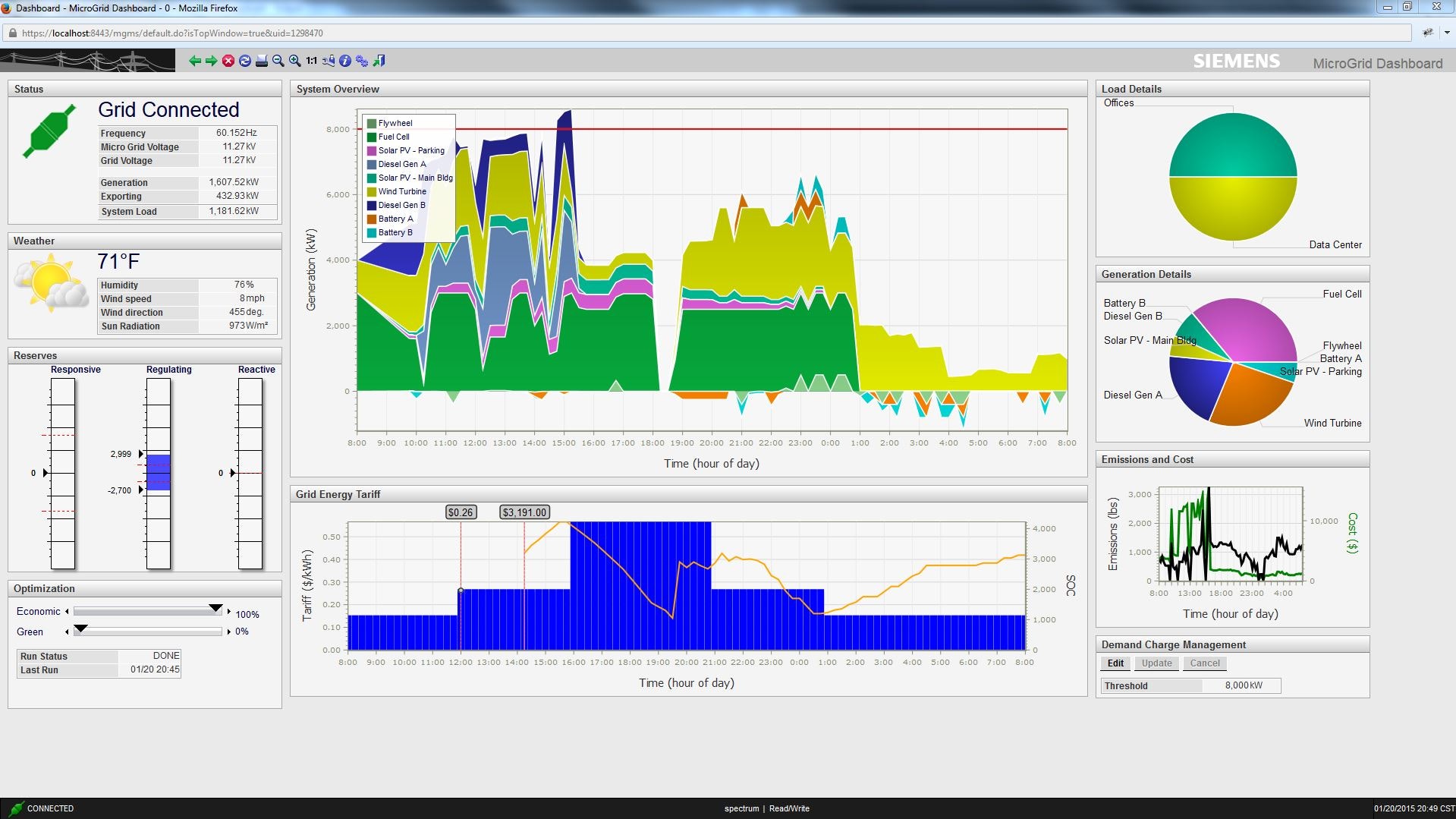This screenshot has height=819, width=1456.
Task: Zoom in using the plus magnifier icon
Action: 295,61
